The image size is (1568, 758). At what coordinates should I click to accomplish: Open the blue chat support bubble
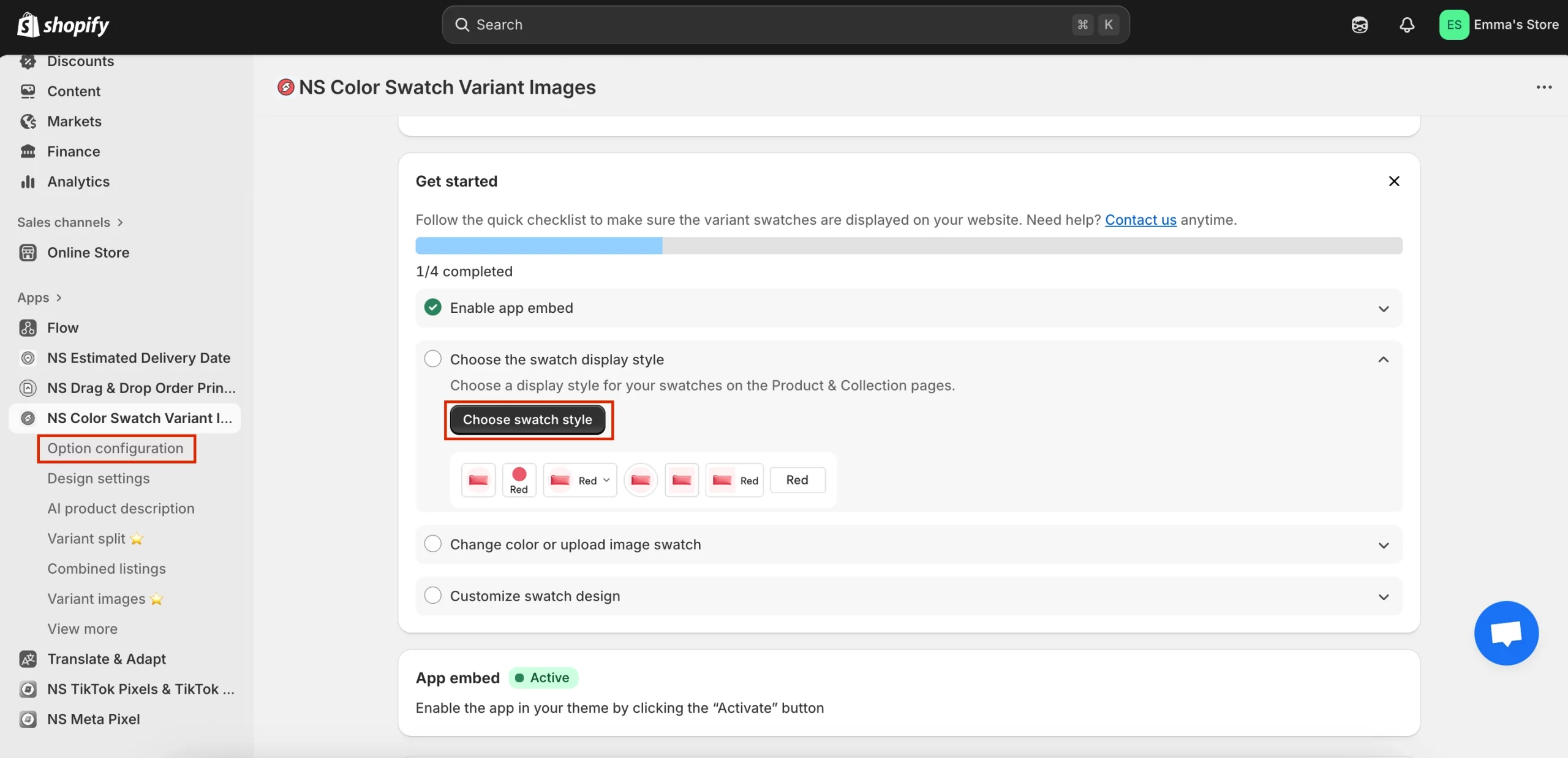(x=1506, y=633)
